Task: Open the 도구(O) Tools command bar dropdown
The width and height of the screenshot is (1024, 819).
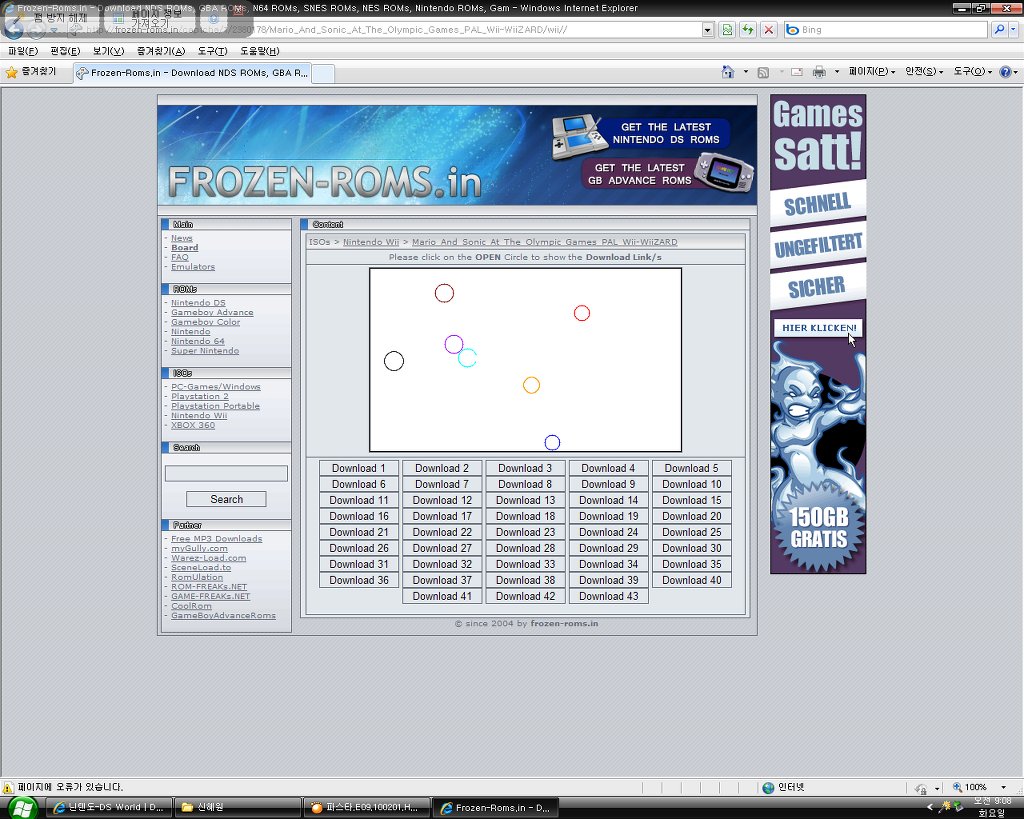Action: 973,72
